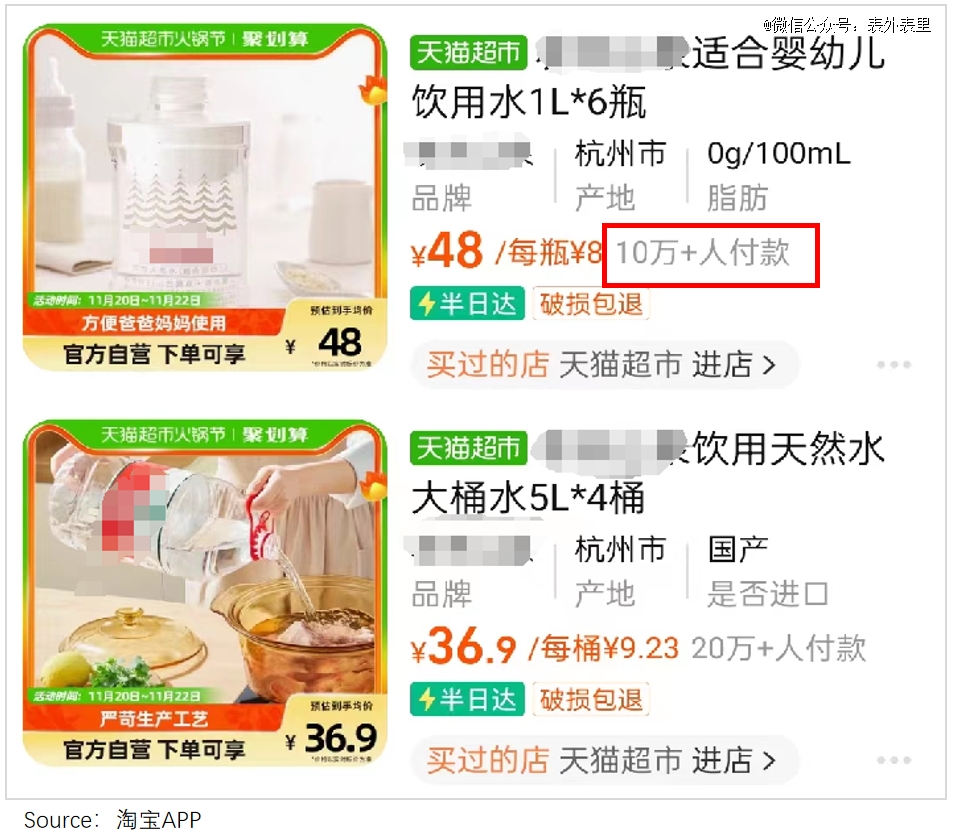
Task: Open the baby drinking water product thumbnail
Action: click(x=205, y=197)
